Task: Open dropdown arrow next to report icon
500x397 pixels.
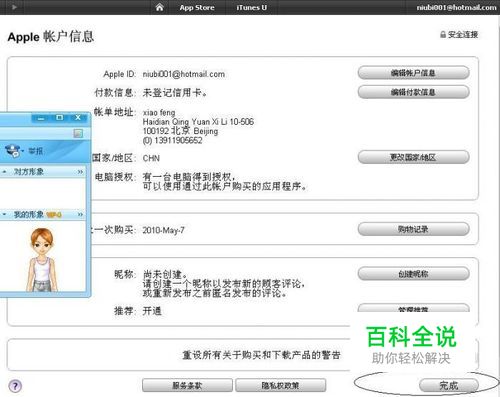Action: 23,151
